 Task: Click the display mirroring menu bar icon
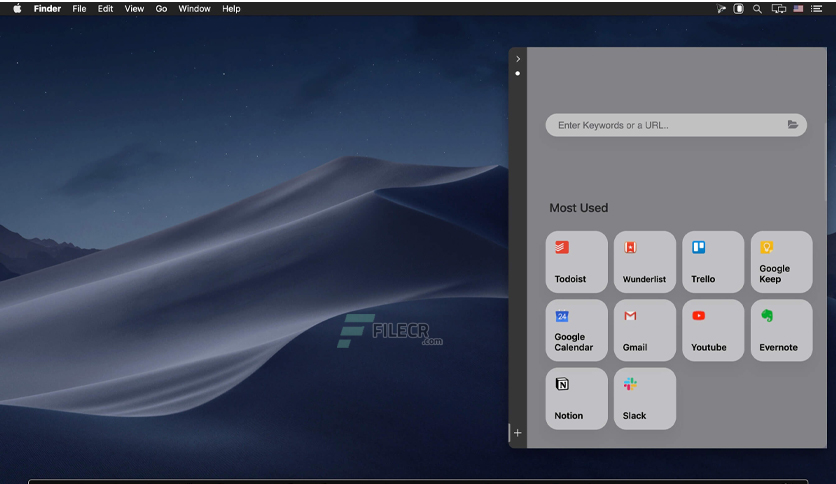pos(778,9)
